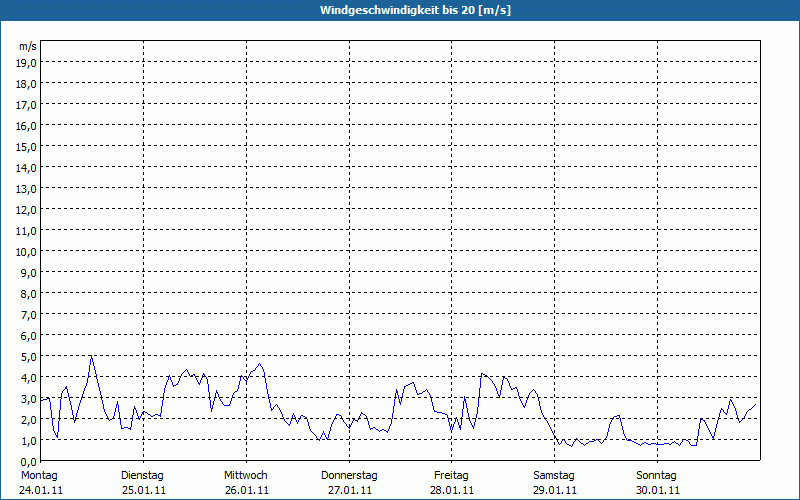Image resolution: width=800 pixels, height=500 pixels.
Task: Click the chart title 'Windgeschwindigkeit bis 20 [m/s]'
Action: [x=415, y=10]
